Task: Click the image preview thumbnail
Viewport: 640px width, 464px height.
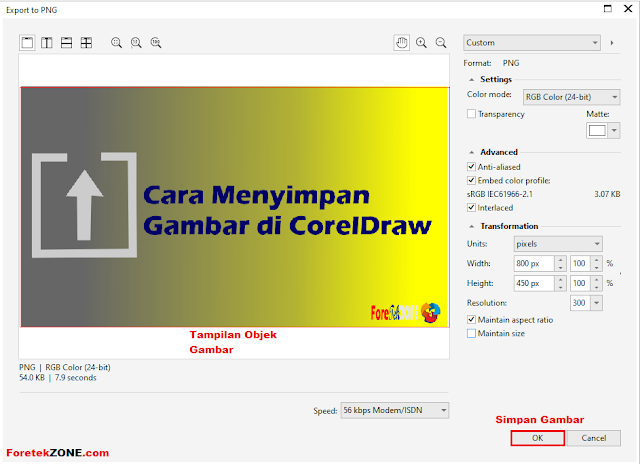Action: pos(235,207)
